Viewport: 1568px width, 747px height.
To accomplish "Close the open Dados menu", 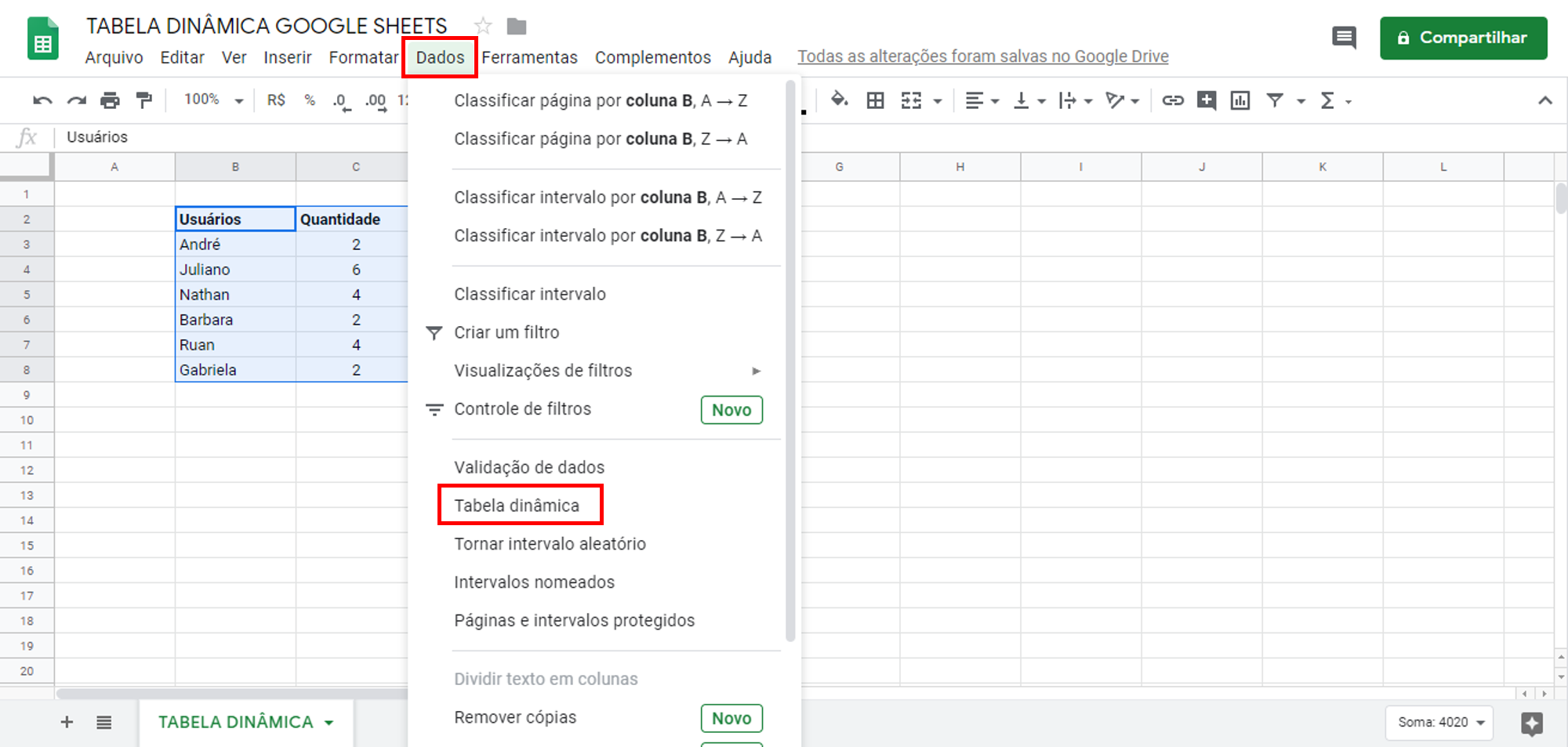I will point(440,57).
